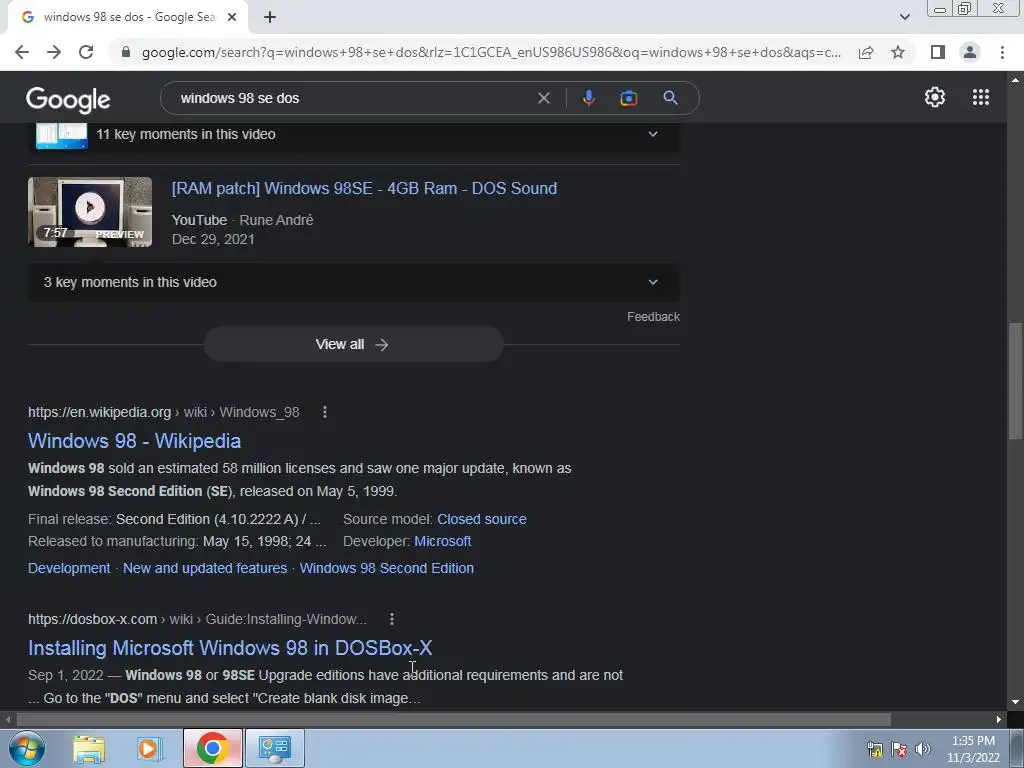1024x768 pixels.
Task: Click the horizontal scrollbar thumb
Action: [x=453, y=719]
